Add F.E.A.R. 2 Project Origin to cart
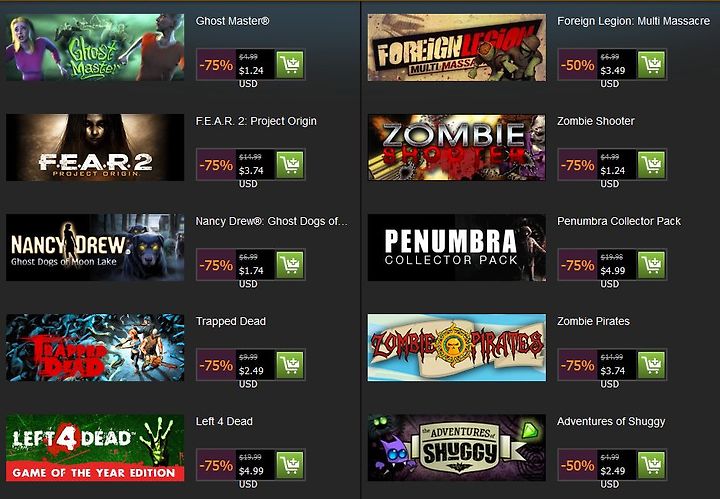The image size is (720, 499). [x=290, y=165]
